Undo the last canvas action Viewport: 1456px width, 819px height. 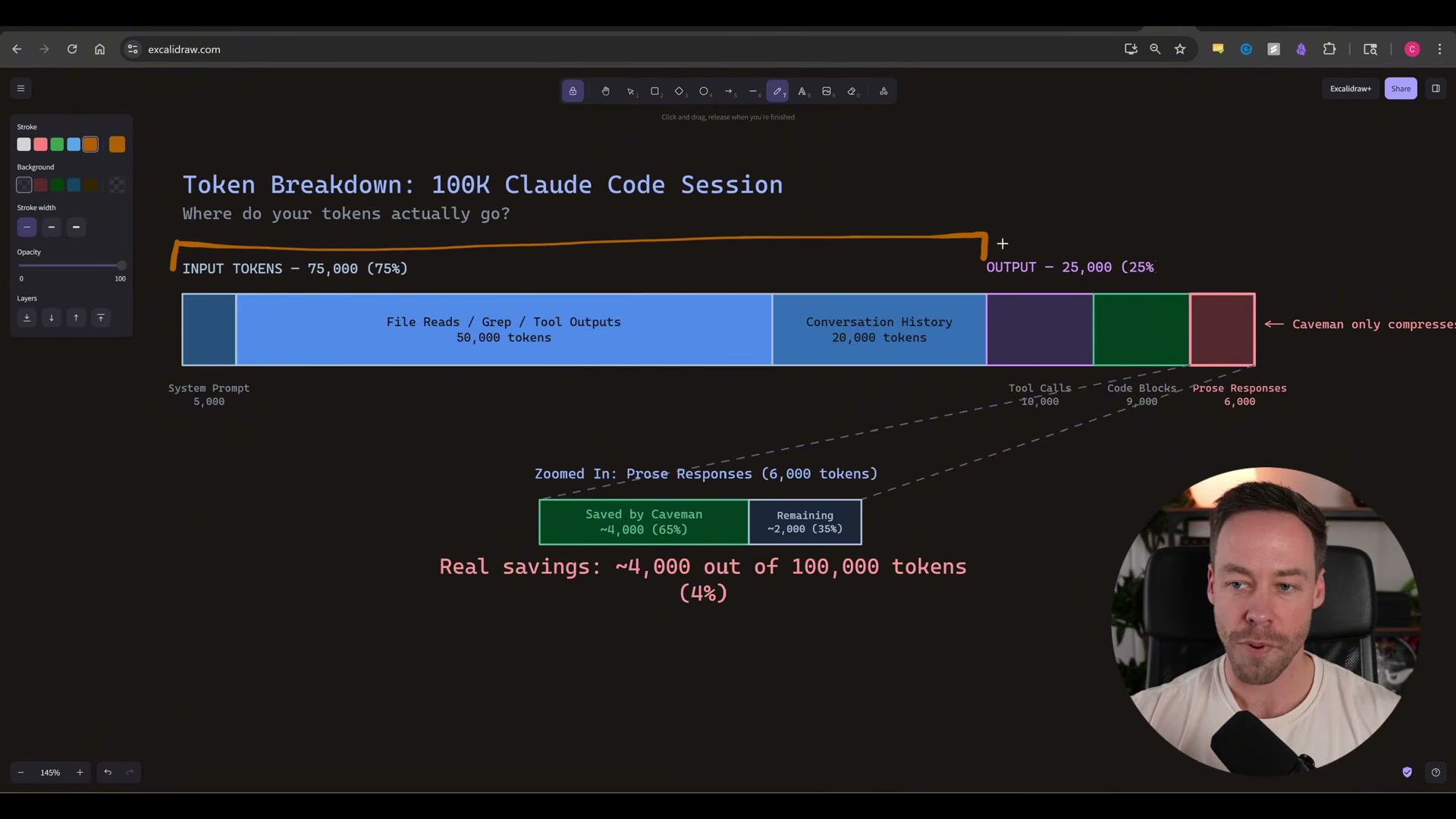pyautogui.click(x=108, y=773)
